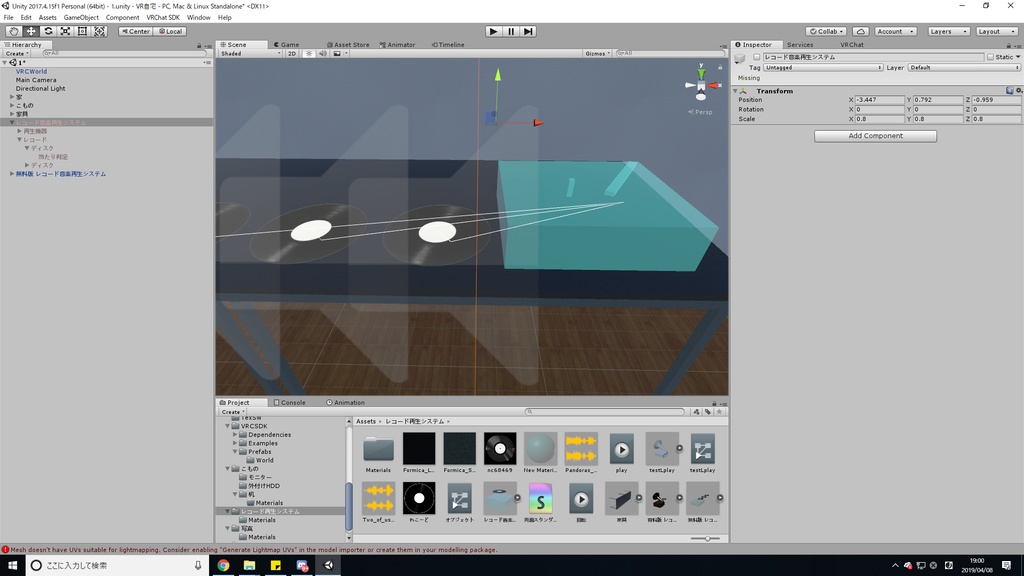
Task: Open the VRChat SDK menu
Action: pos(163,18)
